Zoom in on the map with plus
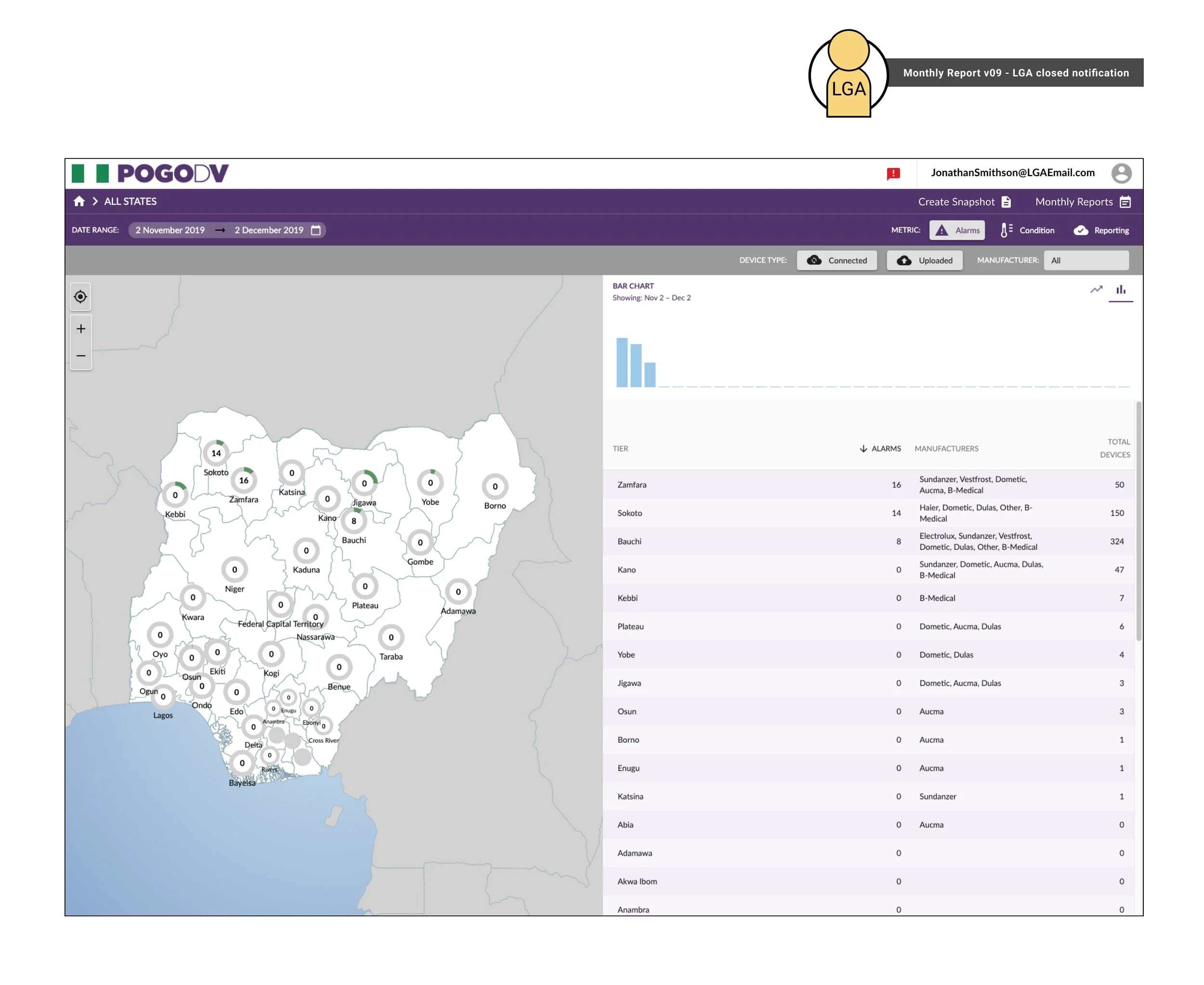1204x985 pixels. [80, 328]
